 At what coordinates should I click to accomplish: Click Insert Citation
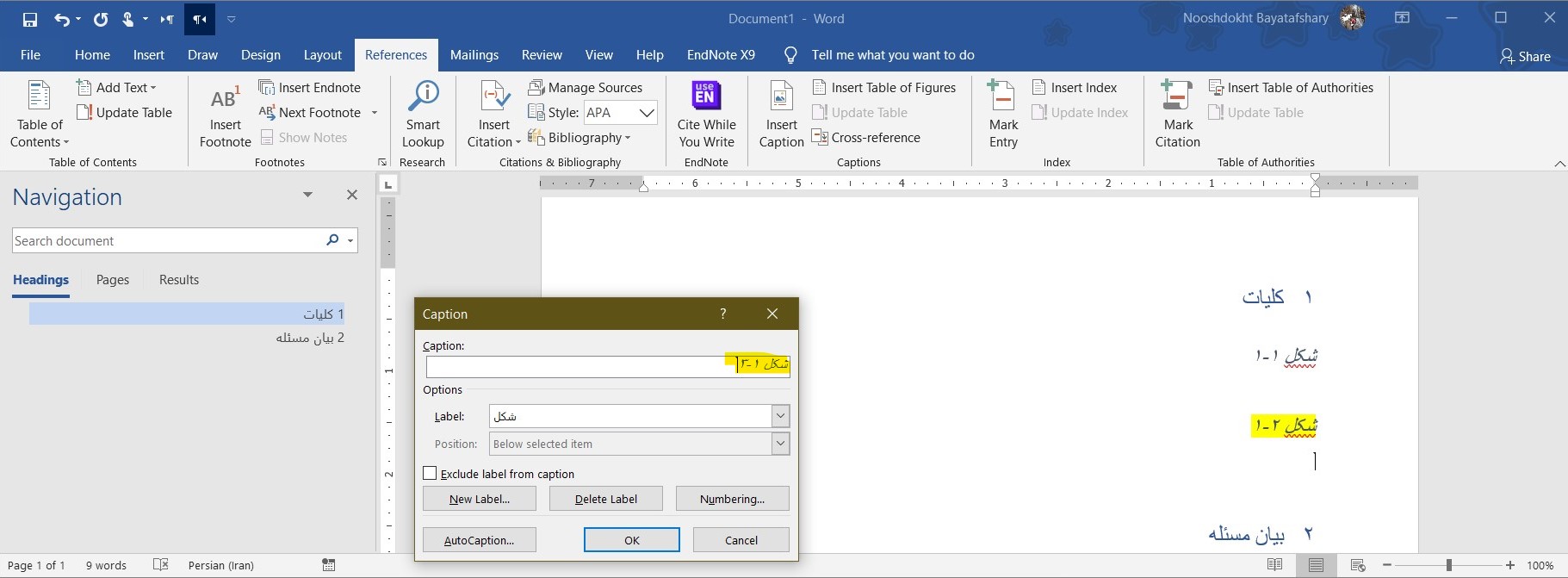494,115
